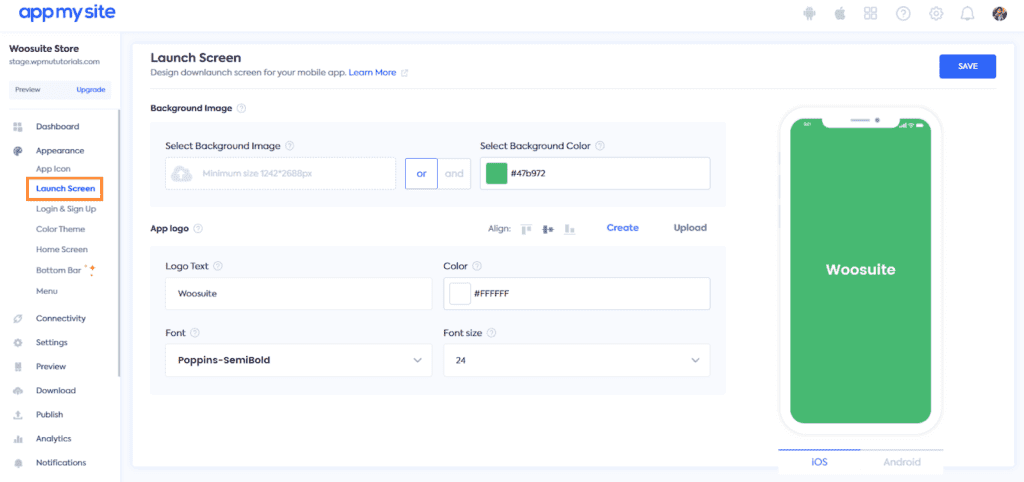Open the settings gear icon in top bar

936,13
